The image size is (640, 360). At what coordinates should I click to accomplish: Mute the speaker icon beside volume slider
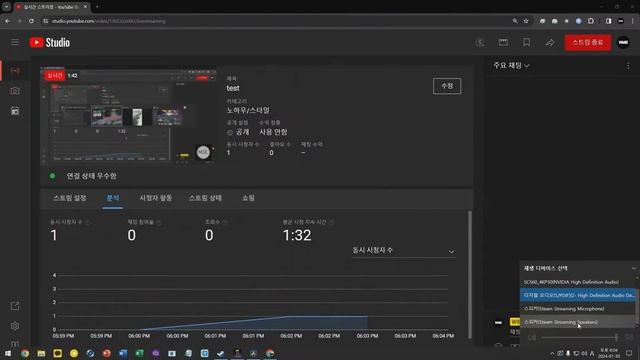531,337
